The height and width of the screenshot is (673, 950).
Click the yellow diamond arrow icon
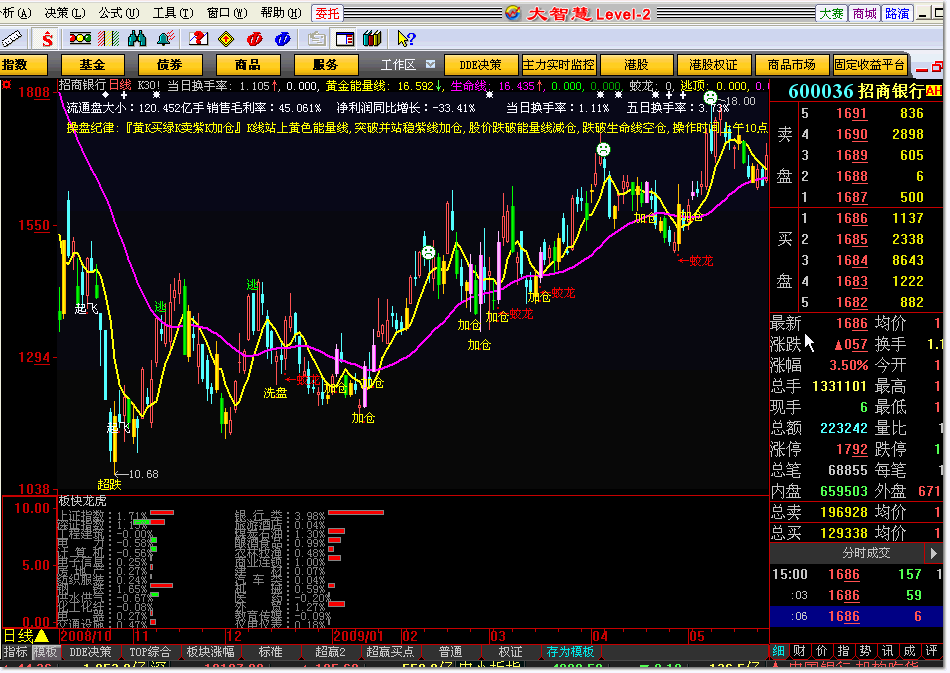pos(226,39)
